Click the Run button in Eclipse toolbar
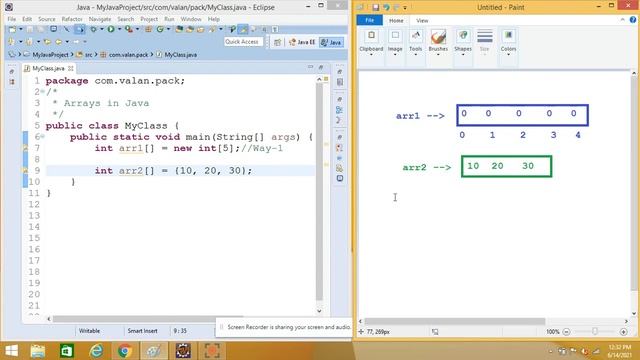Viewport: 640px width, 360px height. (111, 29)
